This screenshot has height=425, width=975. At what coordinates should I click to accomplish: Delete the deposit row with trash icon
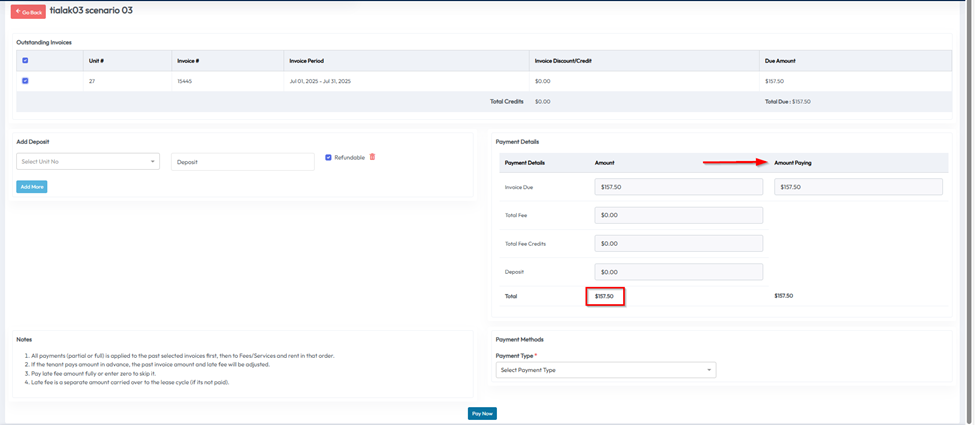[373, 157]
